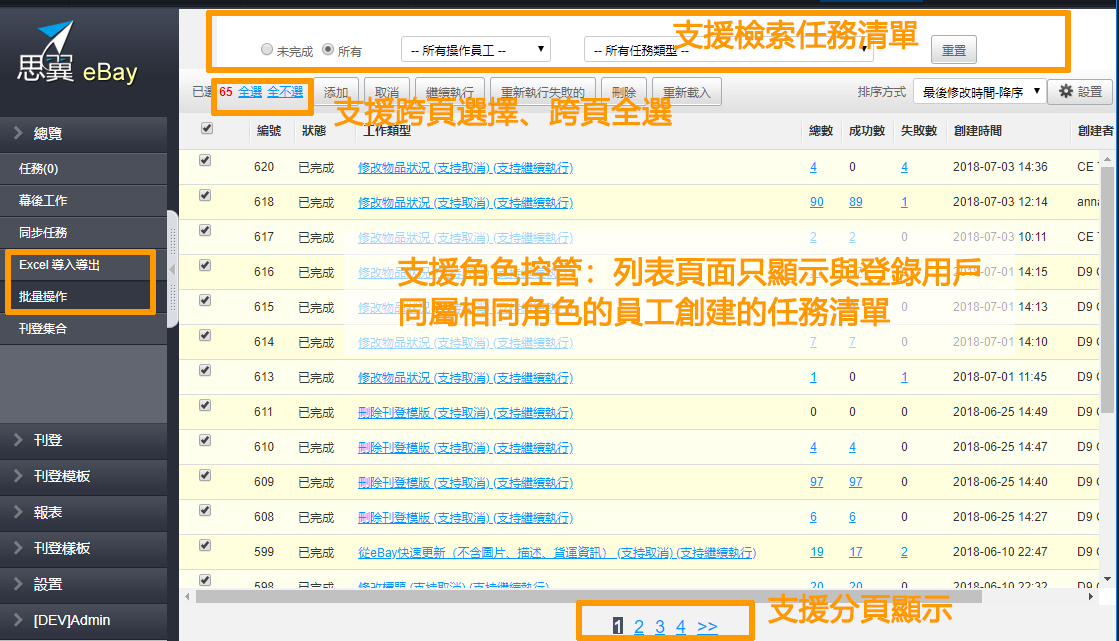Viewport: 1119px width, 641px height.
Task: Click the gear icon on 設置 button
Action: [1065, 91]
